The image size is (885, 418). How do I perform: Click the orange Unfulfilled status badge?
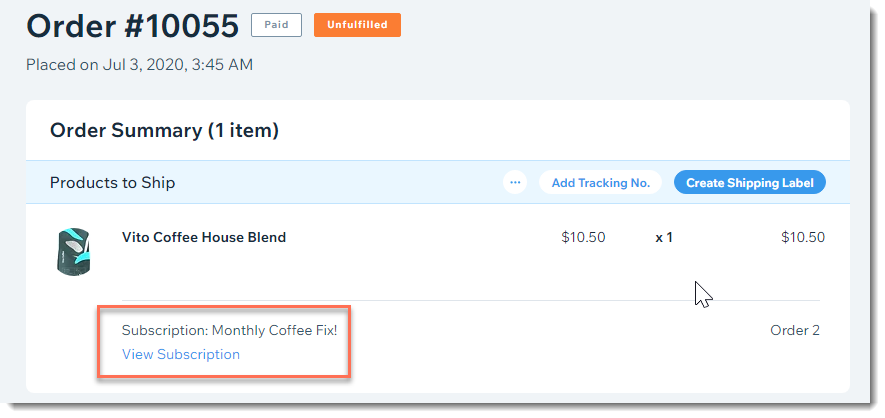pyautogui.click(x=357, y=25)
